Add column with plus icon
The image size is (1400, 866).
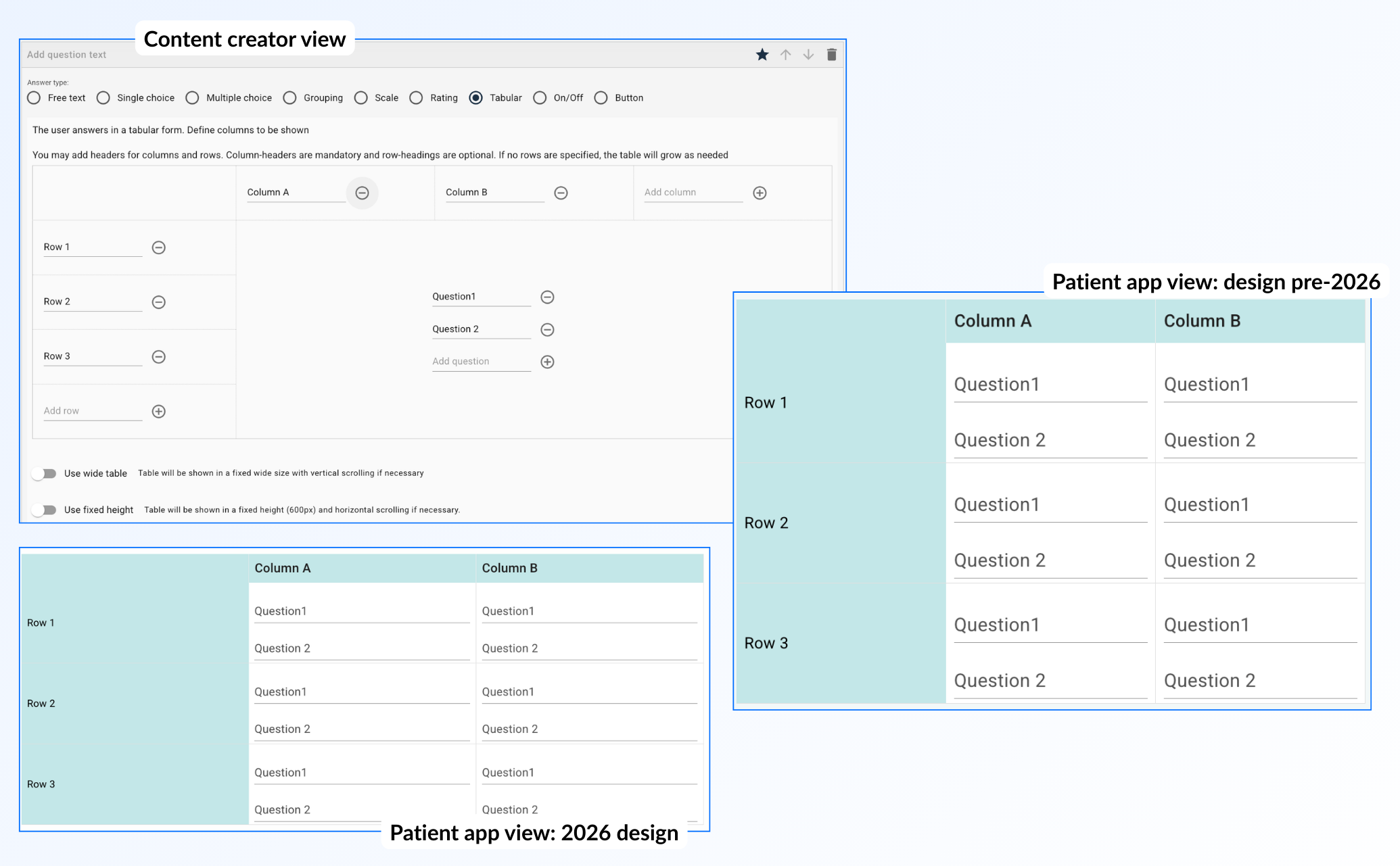click(760, 193)
